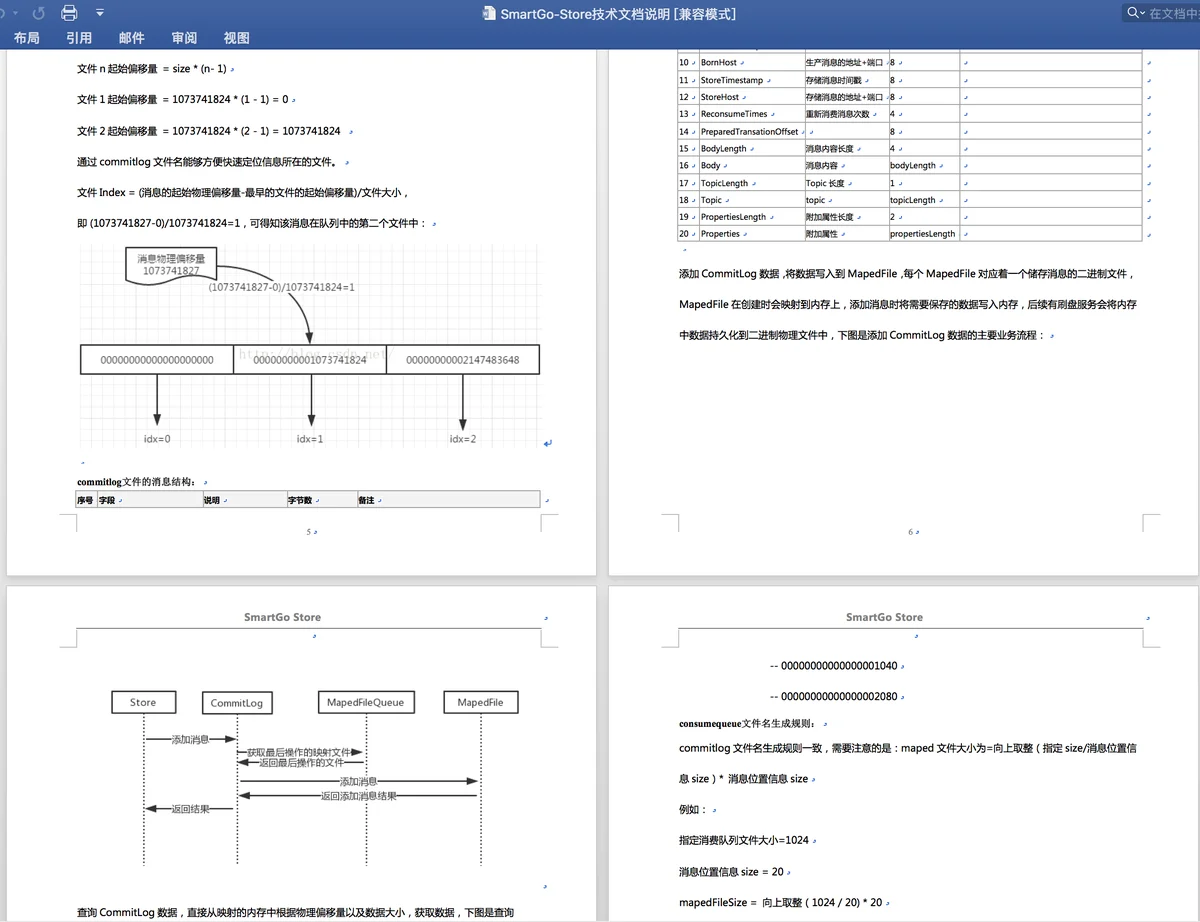The image size is (1200, 922).
Task: Click the StoreTimestamp table cell
Action: (x=751, y=80)
